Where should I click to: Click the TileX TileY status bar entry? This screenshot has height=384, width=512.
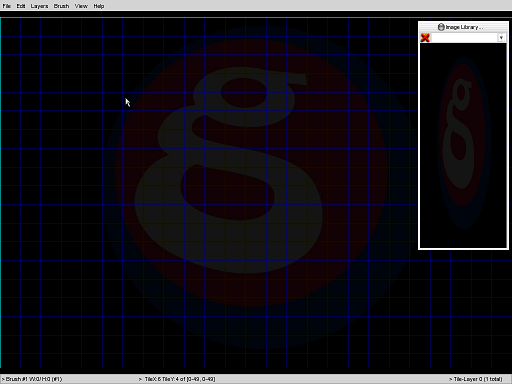[177, 379]
